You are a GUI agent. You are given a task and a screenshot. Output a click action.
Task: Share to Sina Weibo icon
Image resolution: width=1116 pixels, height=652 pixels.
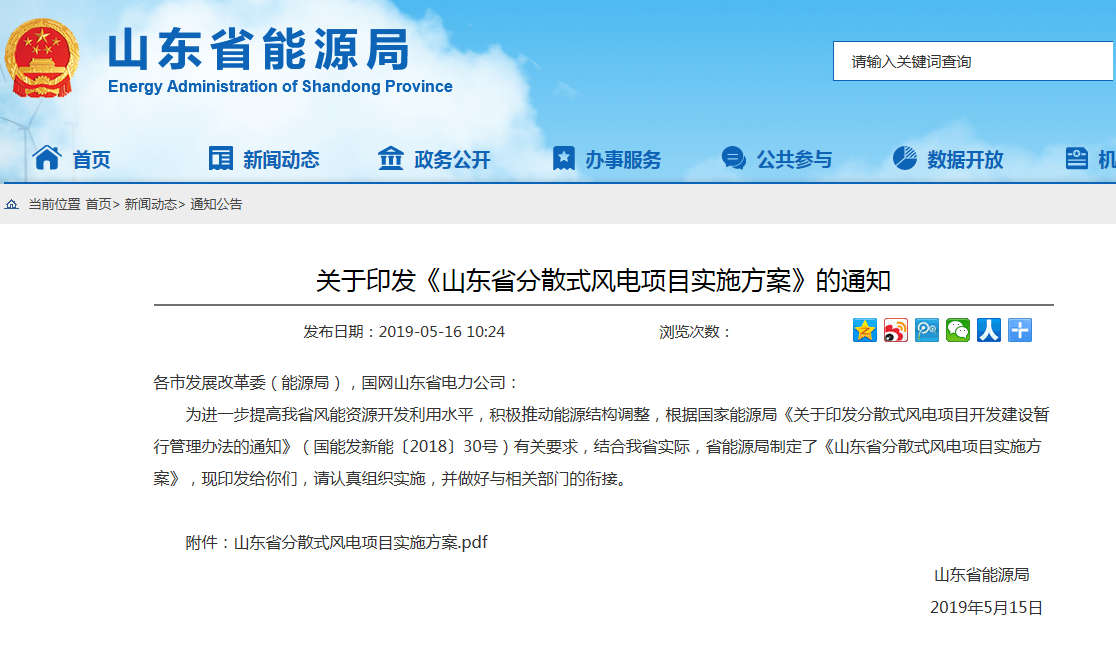point(896,330)
